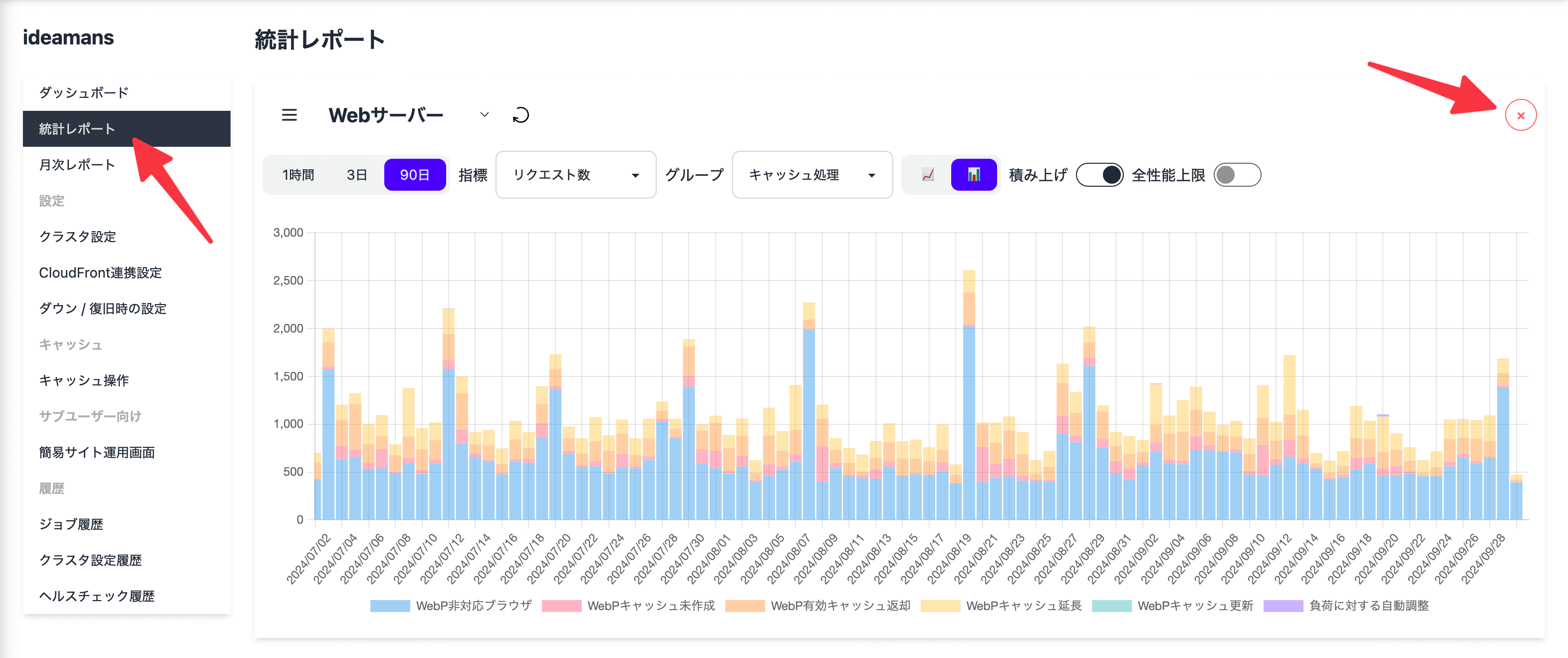The height and width of the screenshot is (658, 1568).
Task: Switch to line chart view icon
Action: 928,175
